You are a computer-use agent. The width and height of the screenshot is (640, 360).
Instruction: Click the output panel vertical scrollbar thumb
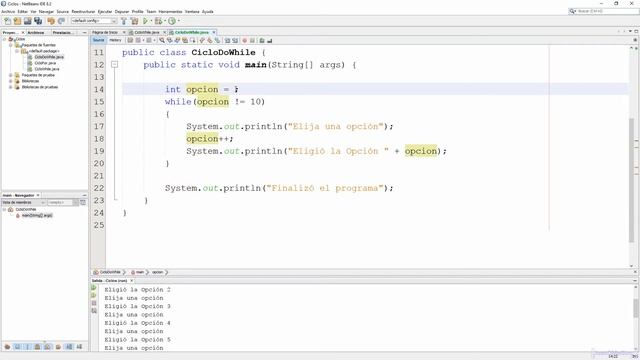click(x=636, y=308)
